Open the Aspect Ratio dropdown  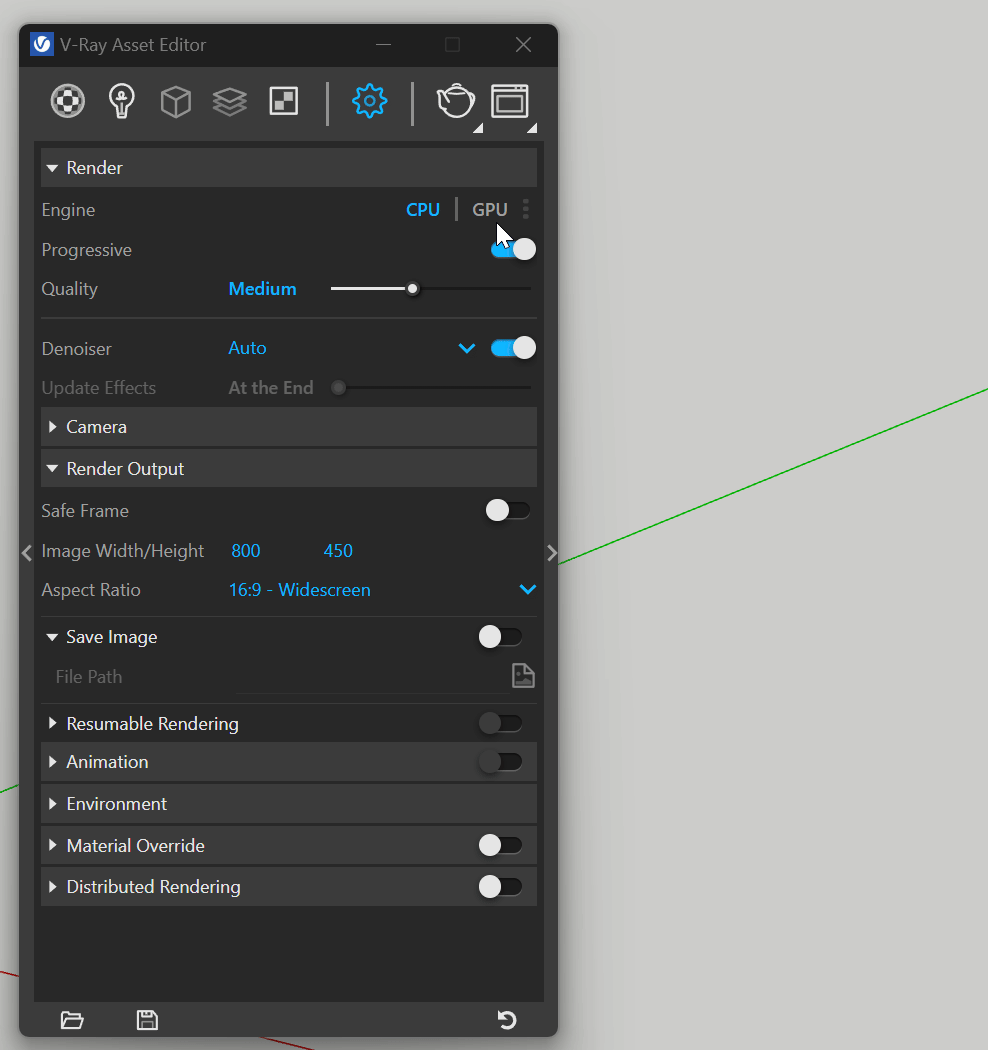coord(527,590)
